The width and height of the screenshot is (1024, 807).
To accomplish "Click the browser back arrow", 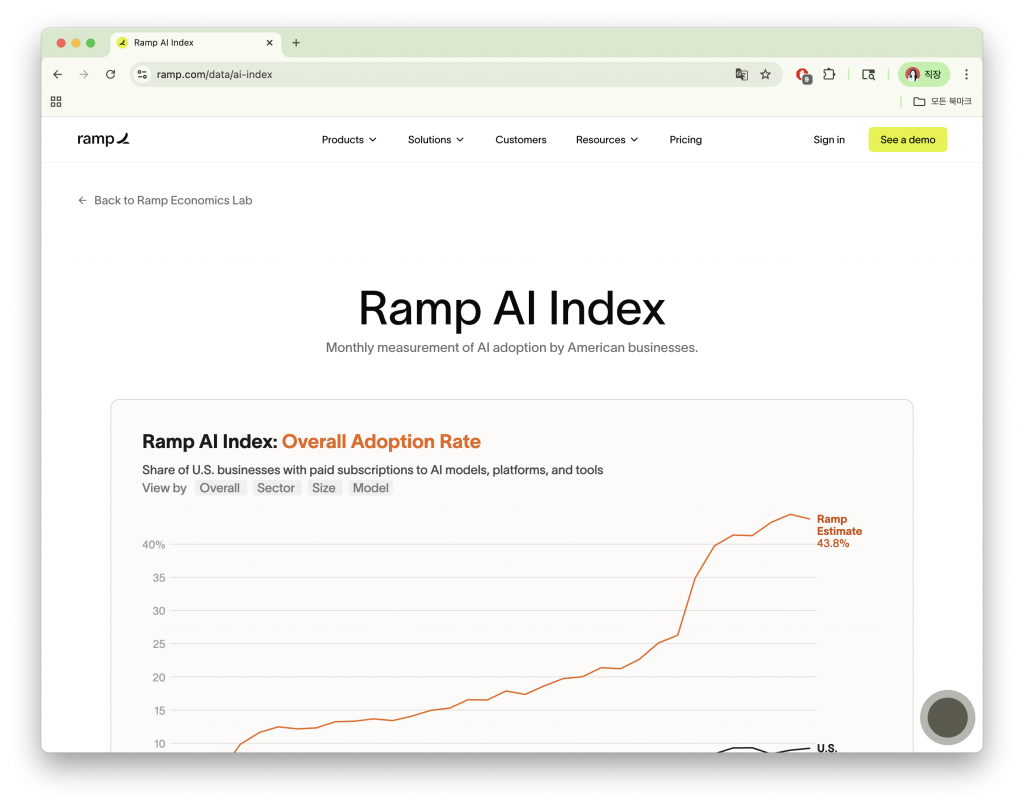I will coord(57,74).
